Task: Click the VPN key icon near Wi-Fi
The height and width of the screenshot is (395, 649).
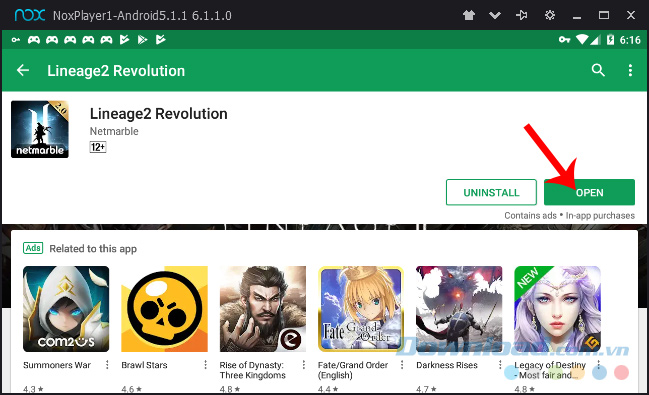Action: 564,40
